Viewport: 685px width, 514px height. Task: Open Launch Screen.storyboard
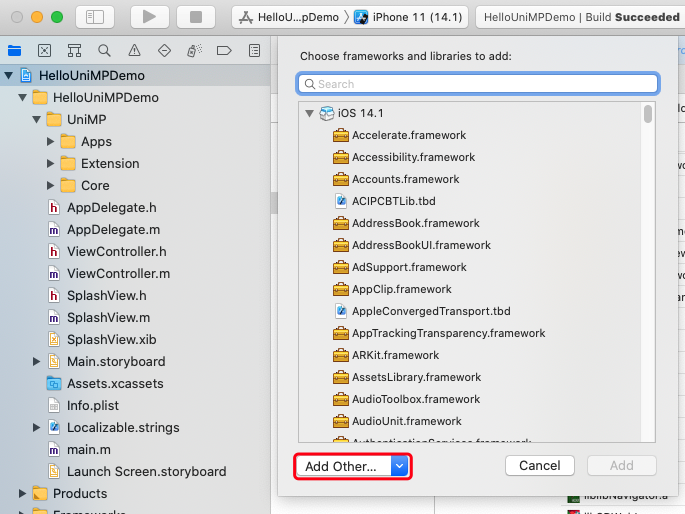pyautogui.click(x=137, y=472)
